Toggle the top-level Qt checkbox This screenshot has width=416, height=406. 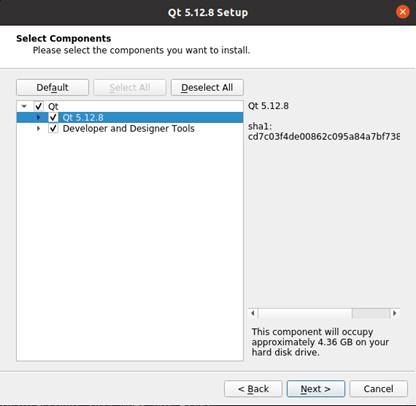(x=39, y=106)
